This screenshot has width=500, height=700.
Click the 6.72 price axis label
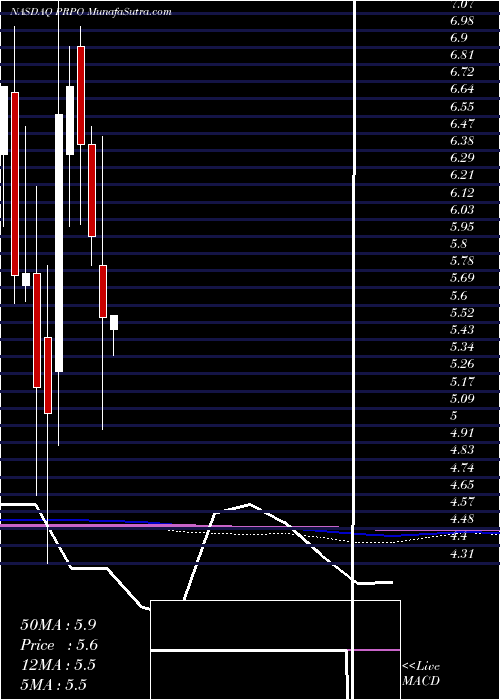coord(462,72)
